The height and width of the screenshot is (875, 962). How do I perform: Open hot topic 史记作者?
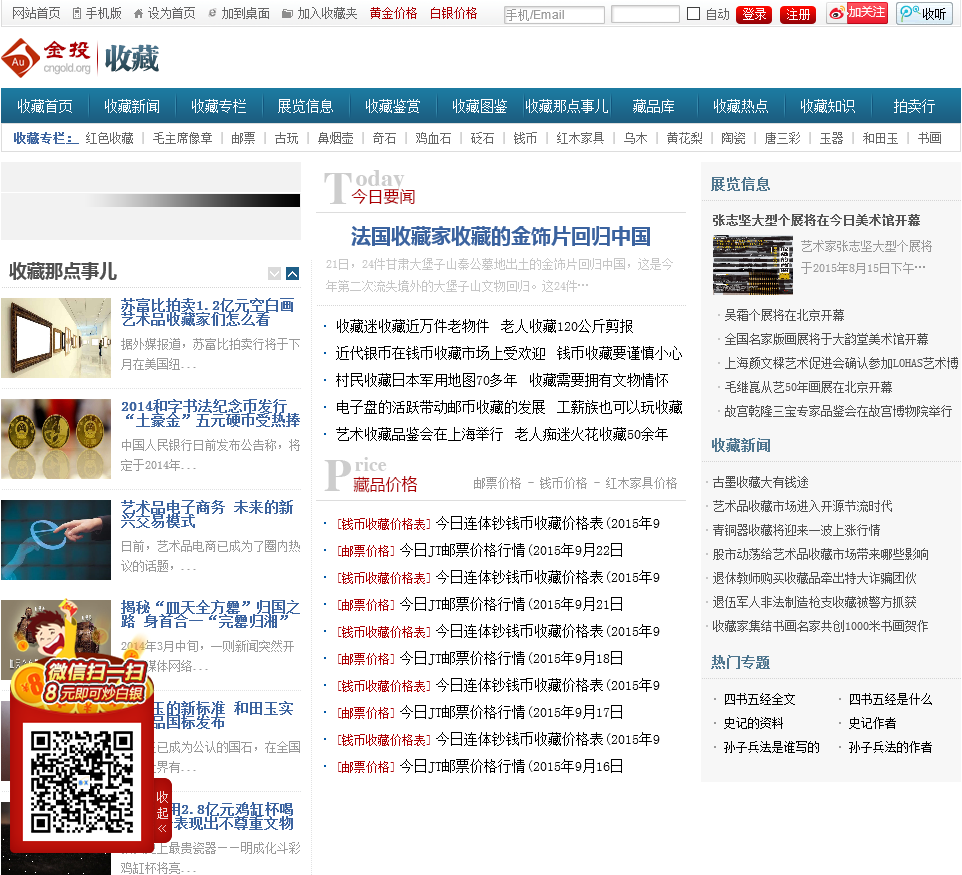(x=872, y=723)
